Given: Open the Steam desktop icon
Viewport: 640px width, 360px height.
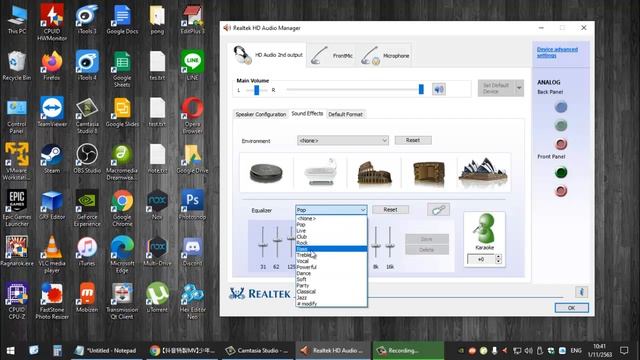Looking at the screenshot, I should coord(52,159).
